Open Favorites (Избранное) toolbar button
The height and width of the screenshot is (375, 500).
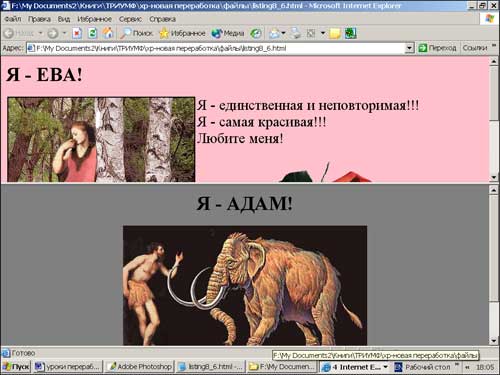(182, 33)
